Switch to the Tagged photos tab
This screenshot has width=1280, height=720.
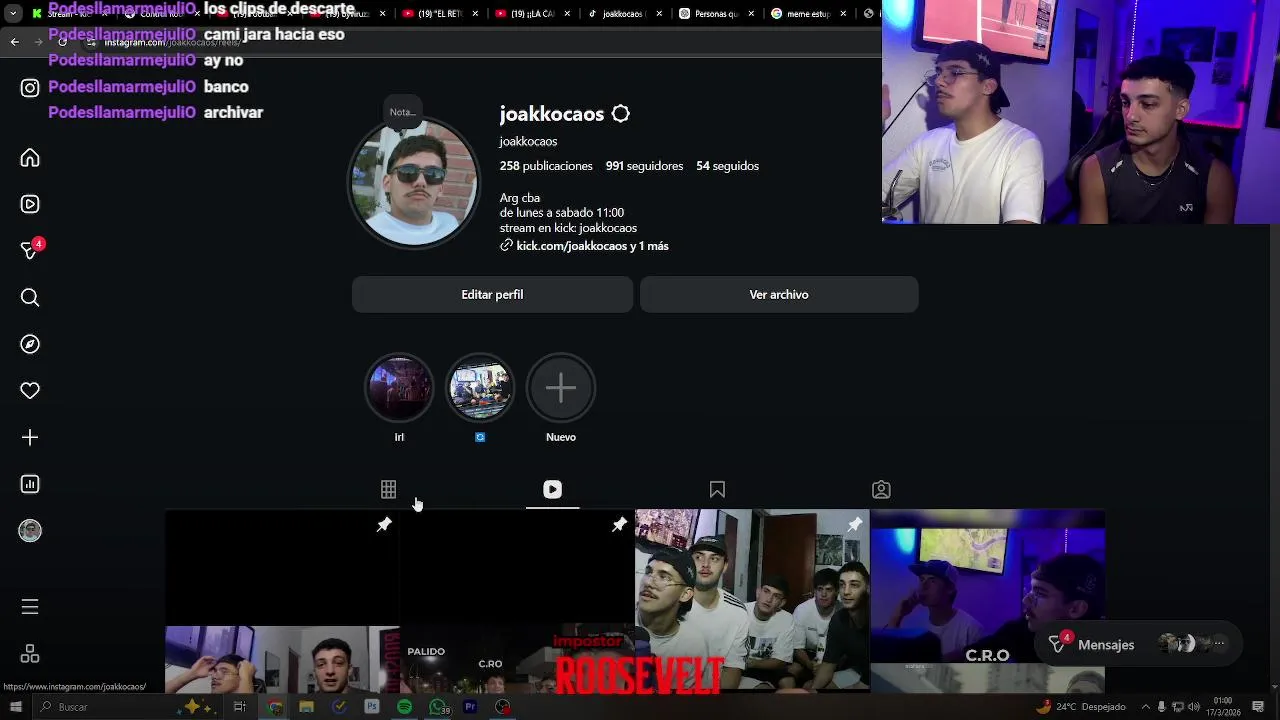tap(881, 489)
